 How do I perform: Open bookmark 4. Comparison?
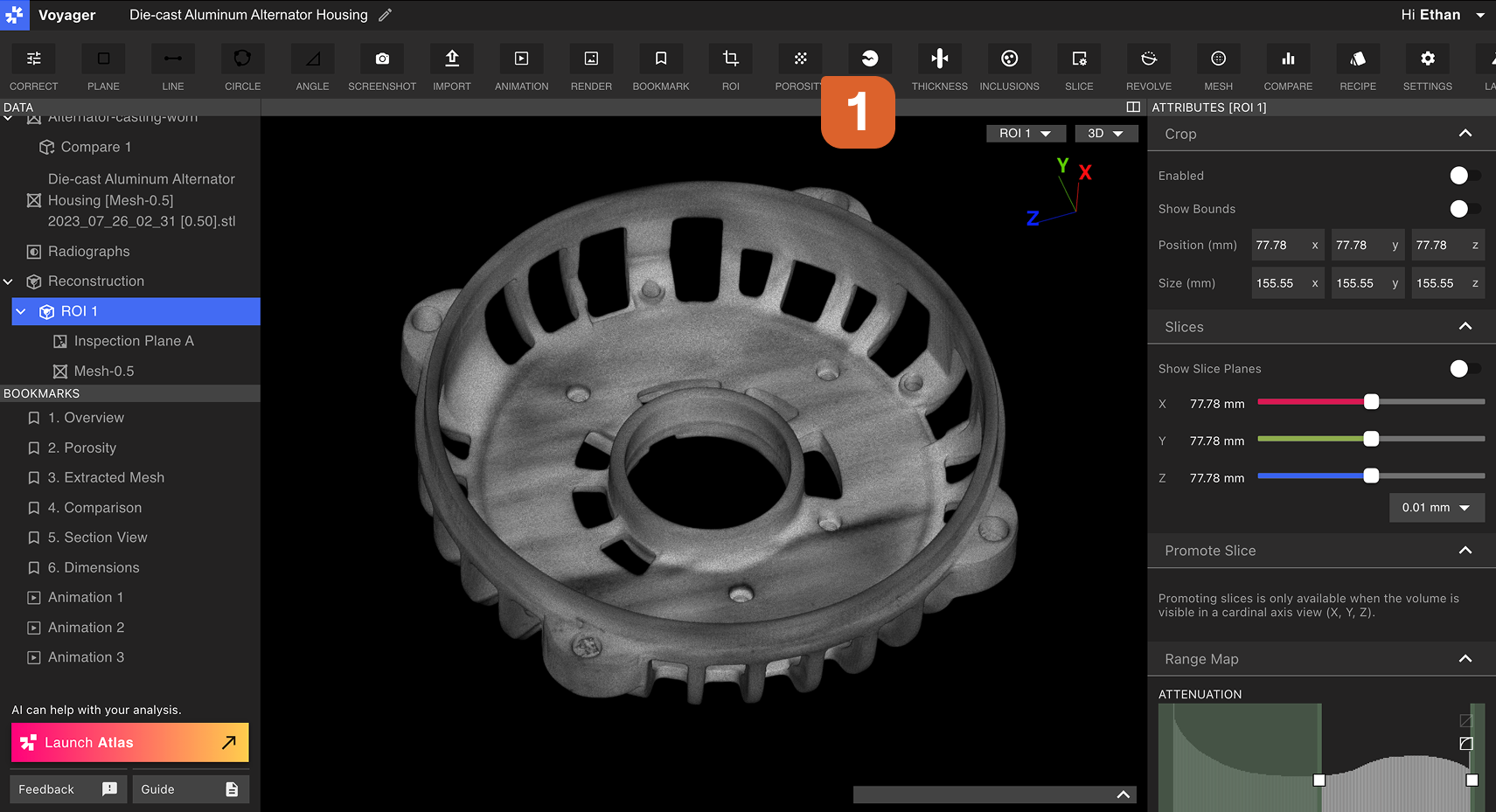pyautogui.click(x=94, y=508)
